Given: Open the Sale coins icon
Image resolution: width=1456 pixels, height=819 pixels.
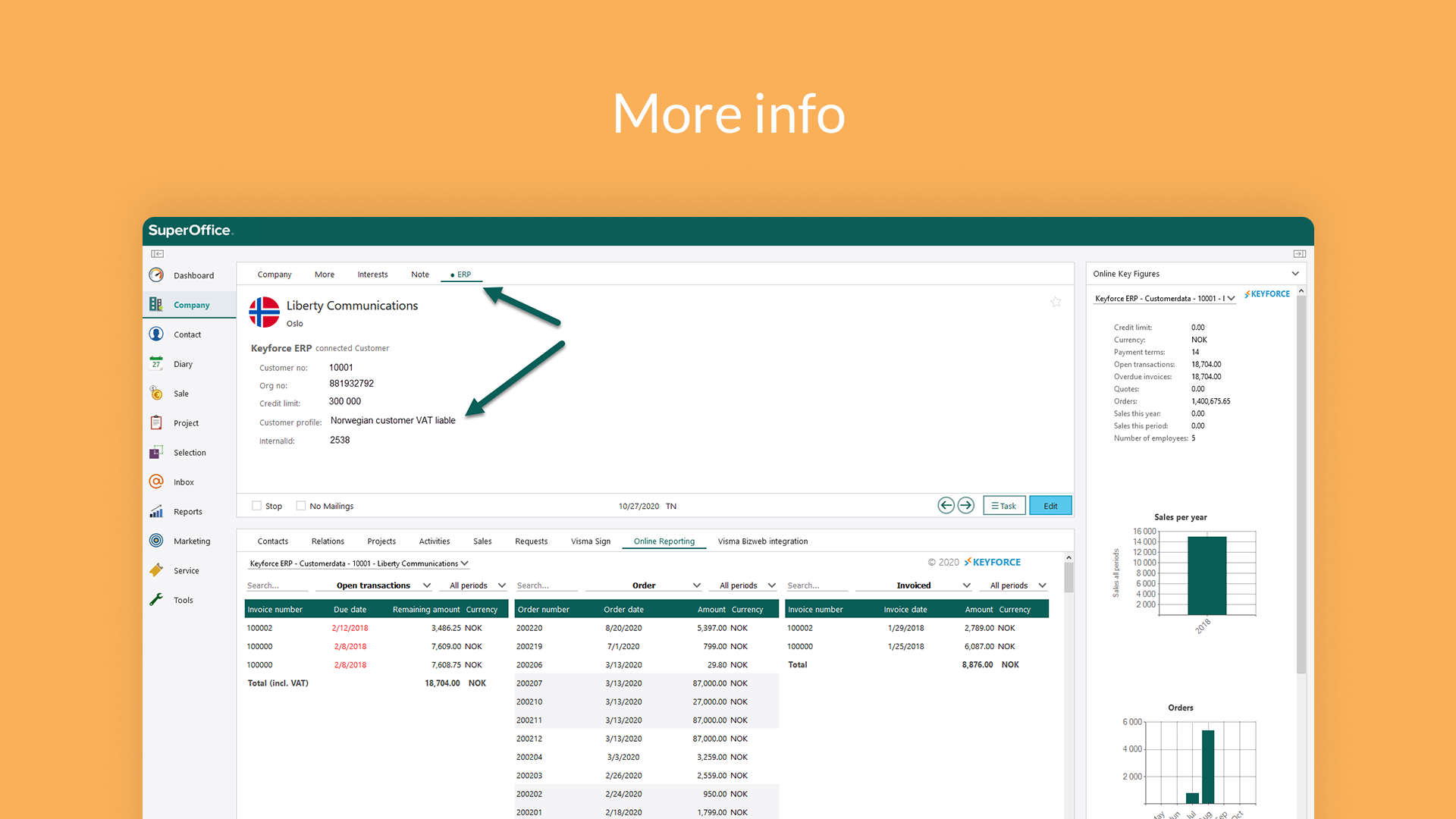Looking at the screenshot, I should click(x=156, y=394).
